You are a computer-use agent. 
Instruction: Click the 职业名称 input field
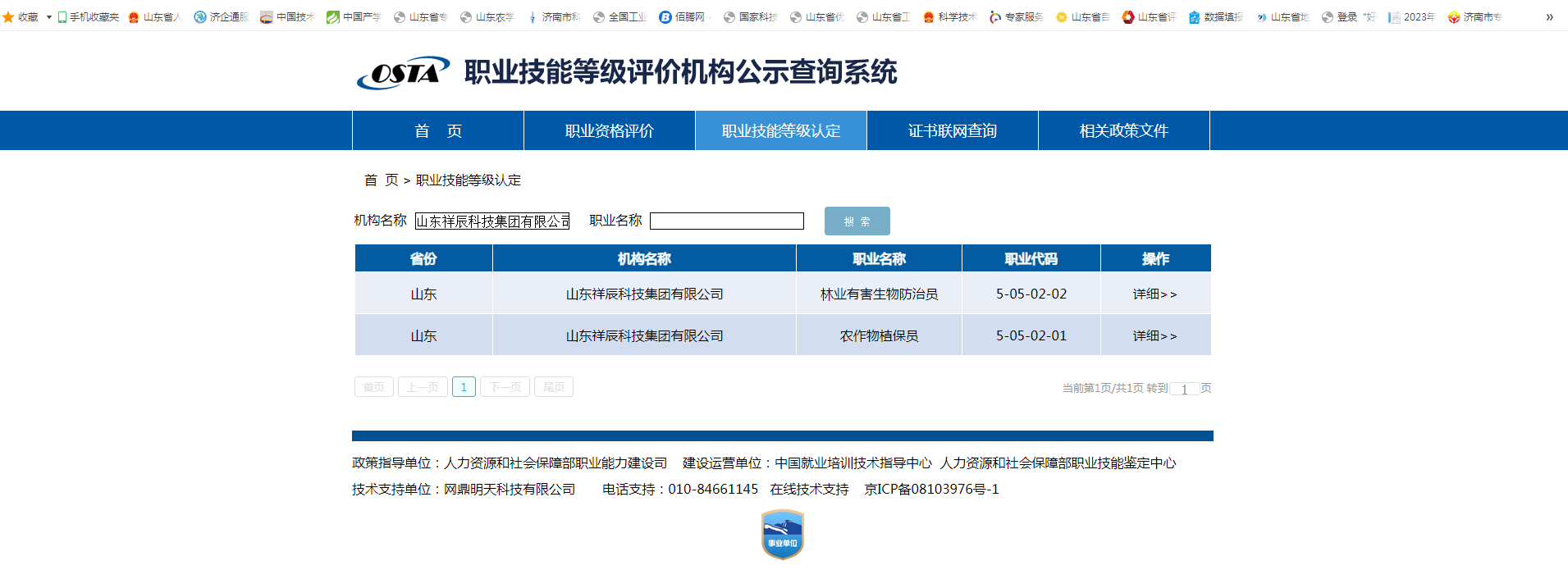pos(727,221)
